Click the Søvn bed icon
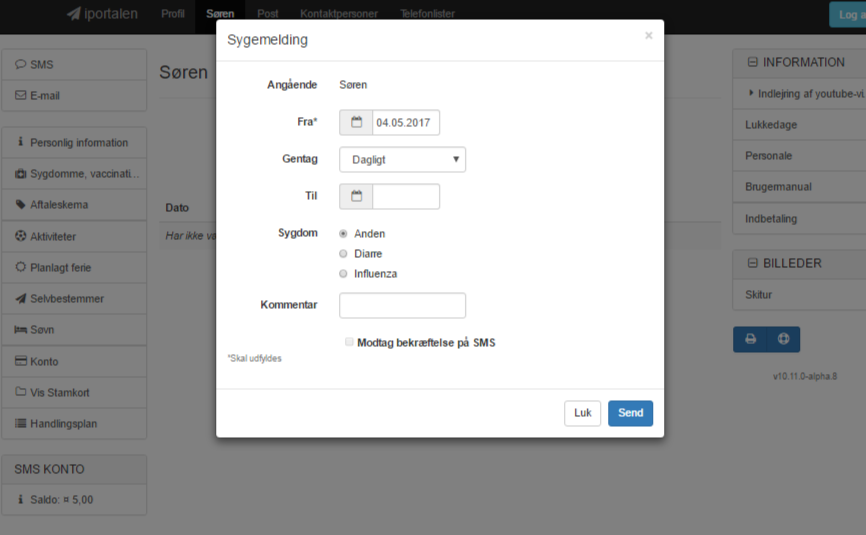Screen dimensions: 866x535 coord(20,329)
